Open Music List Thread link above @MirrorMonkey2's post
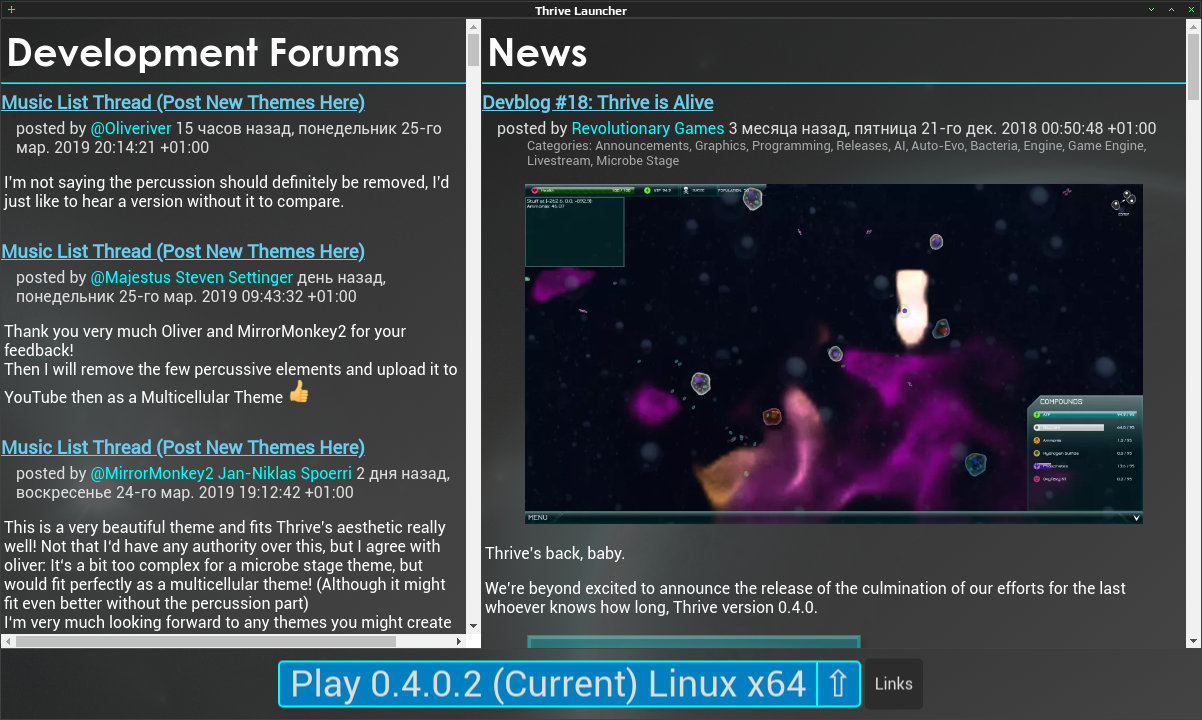 (x=183, y=447)
